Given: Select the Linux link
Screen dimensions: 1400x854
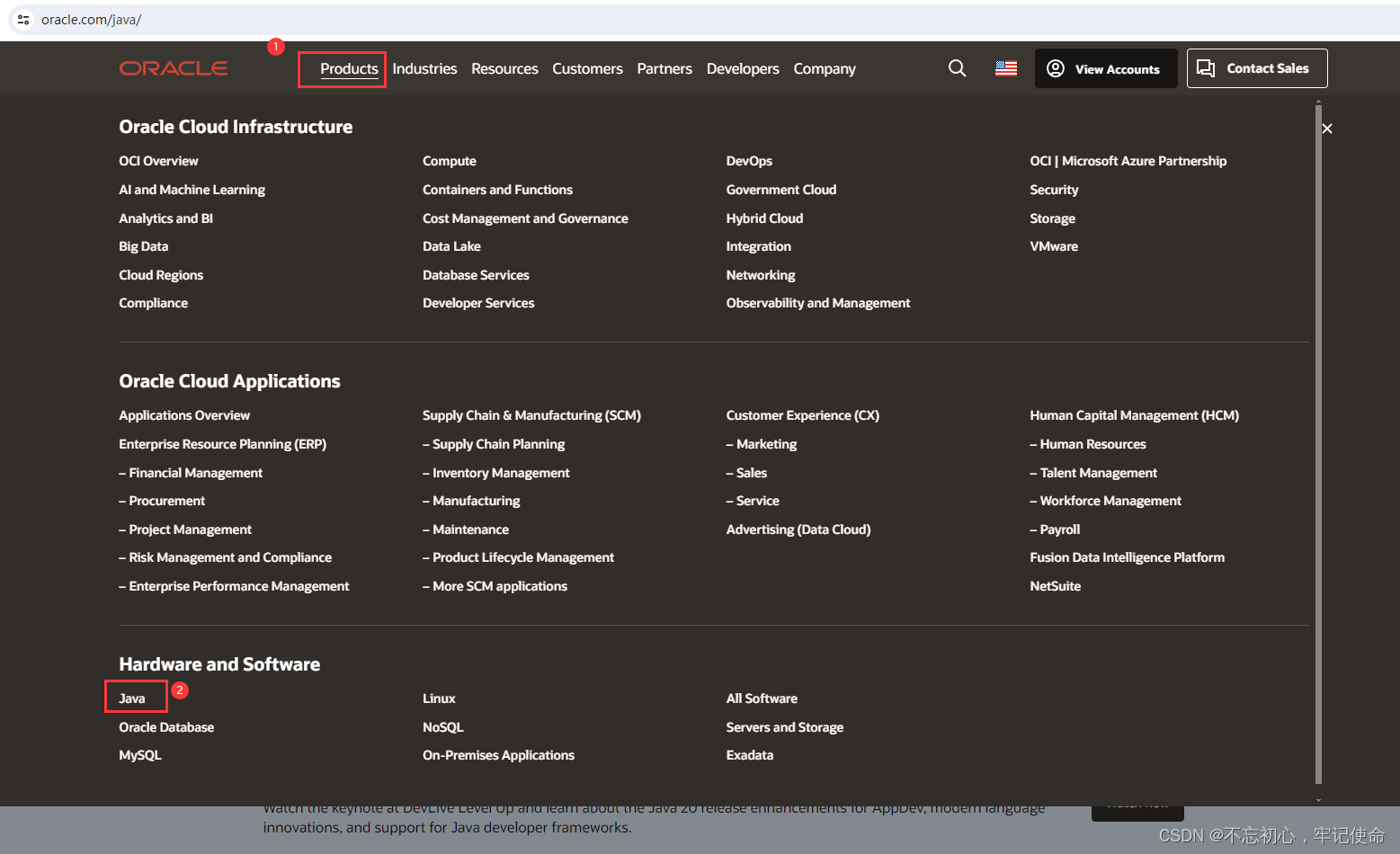Looking at the screenshot, I should coord(439,698).
